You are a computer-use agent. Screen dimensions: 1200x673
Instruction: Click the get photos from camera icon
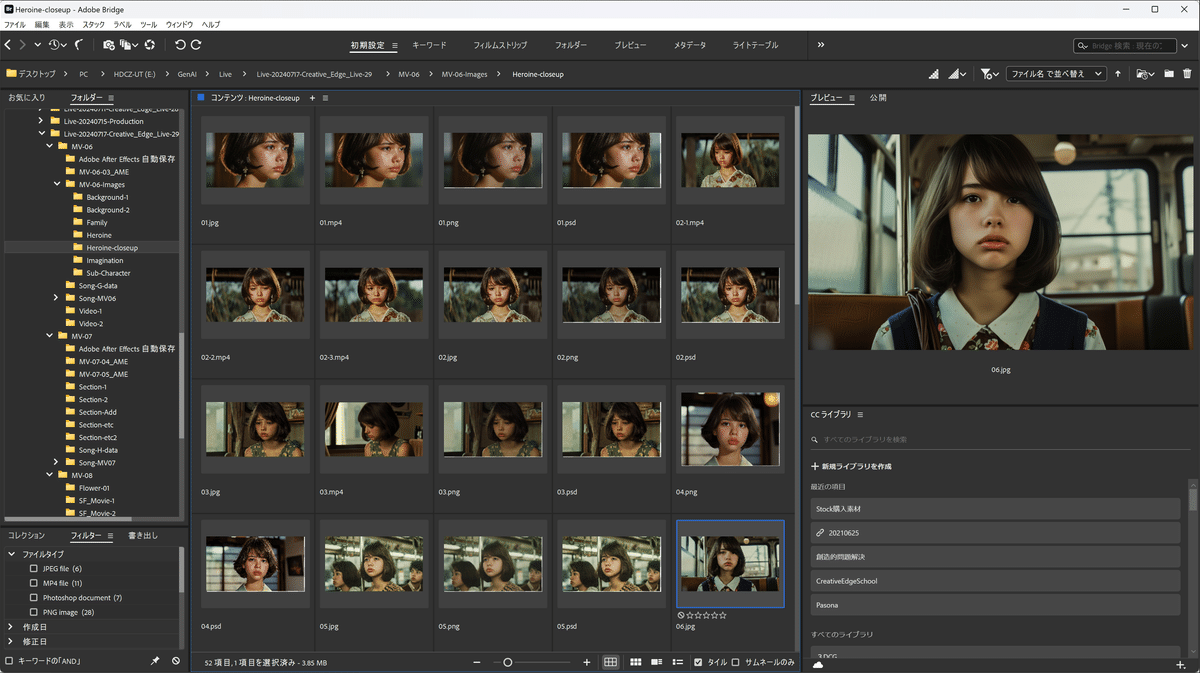108,45
